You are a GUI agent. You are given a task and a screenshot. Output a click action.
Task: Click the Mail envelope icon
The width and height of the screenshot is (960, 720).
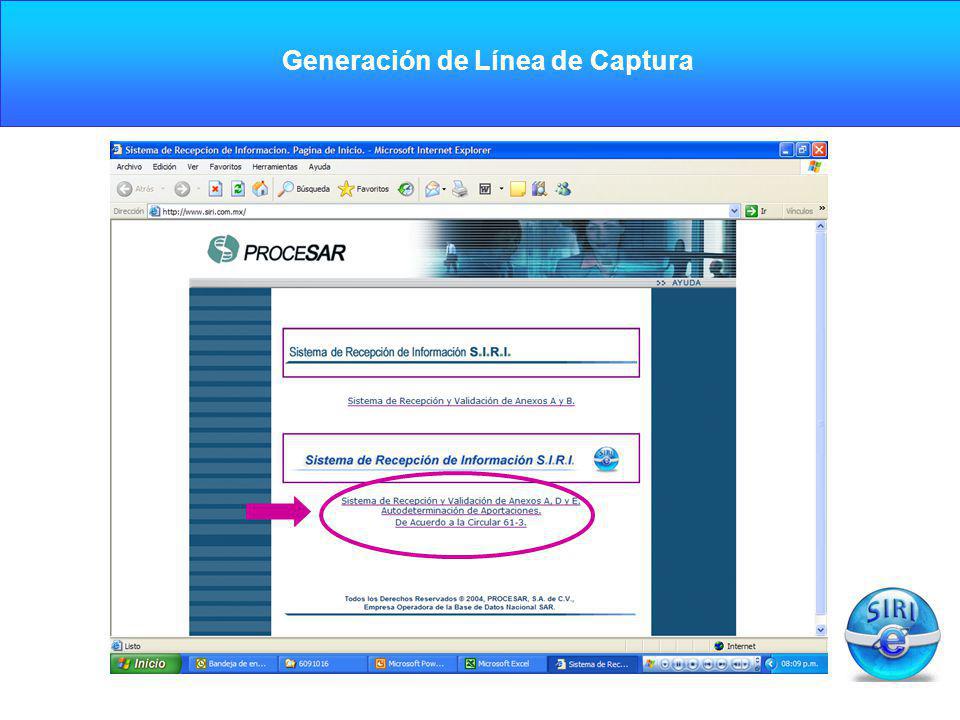pyautogui.click(x=432, y=189)
